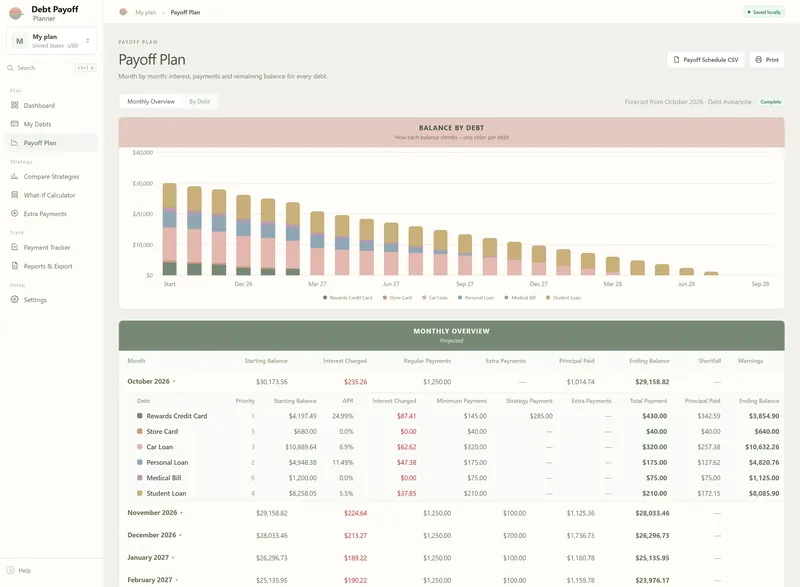Open the What-If Calculator icon

(x=14, y=195)
